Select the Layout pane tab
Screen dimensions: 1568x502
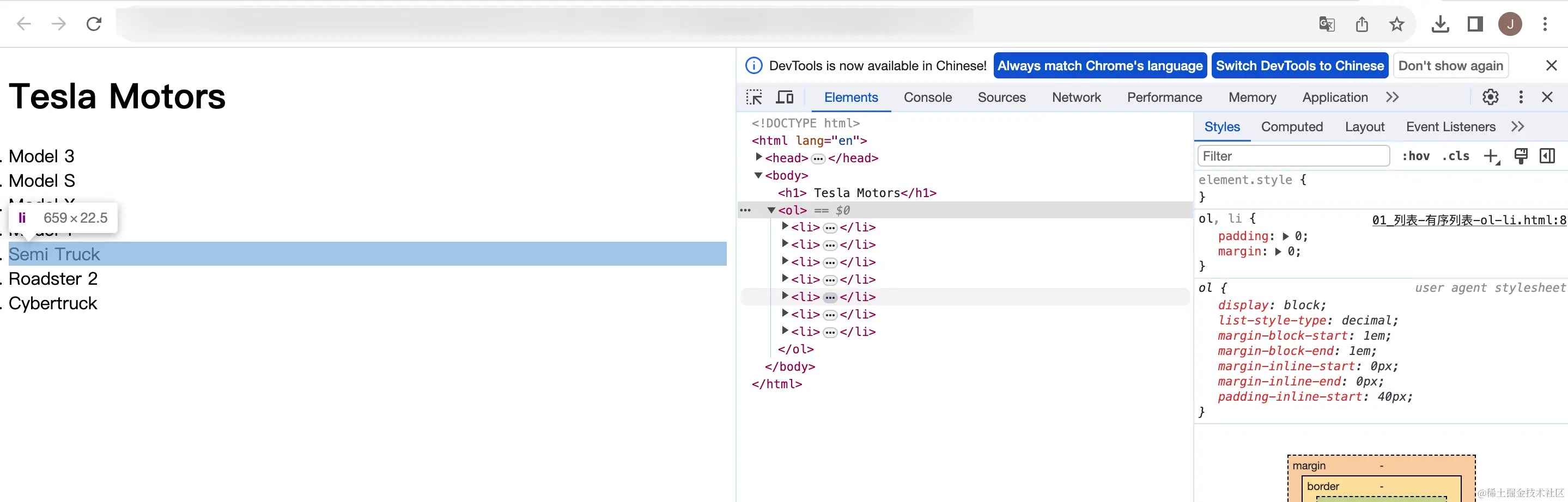[x=1364, y=126]
